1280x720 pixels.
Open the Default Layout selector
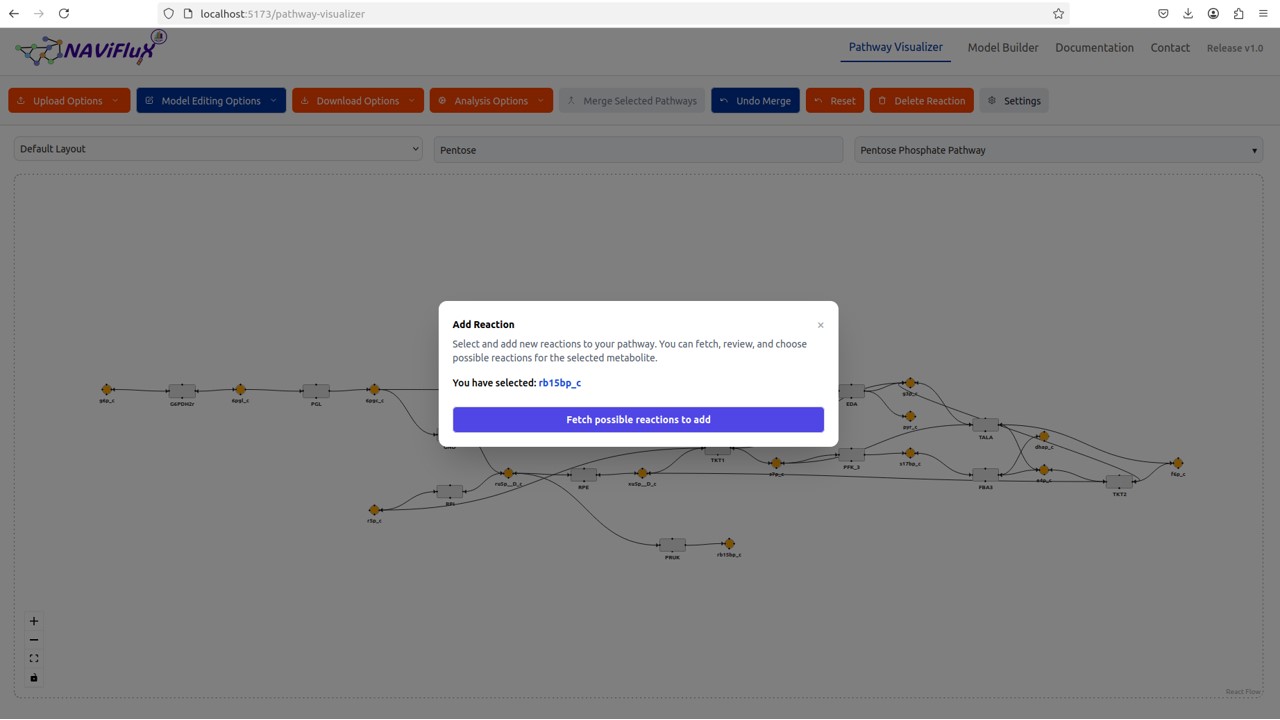coord(218,149)
